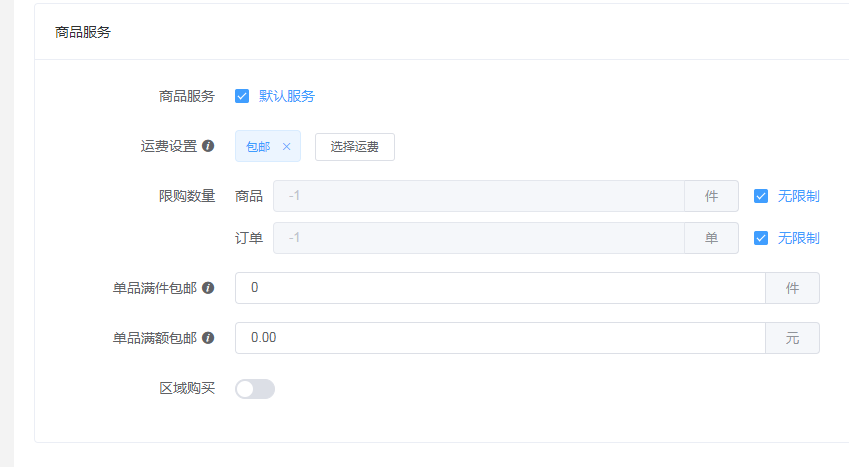Enable the 区域购买 switch
This screenshot has height=467, width=849.
click(x=255, y=389)
